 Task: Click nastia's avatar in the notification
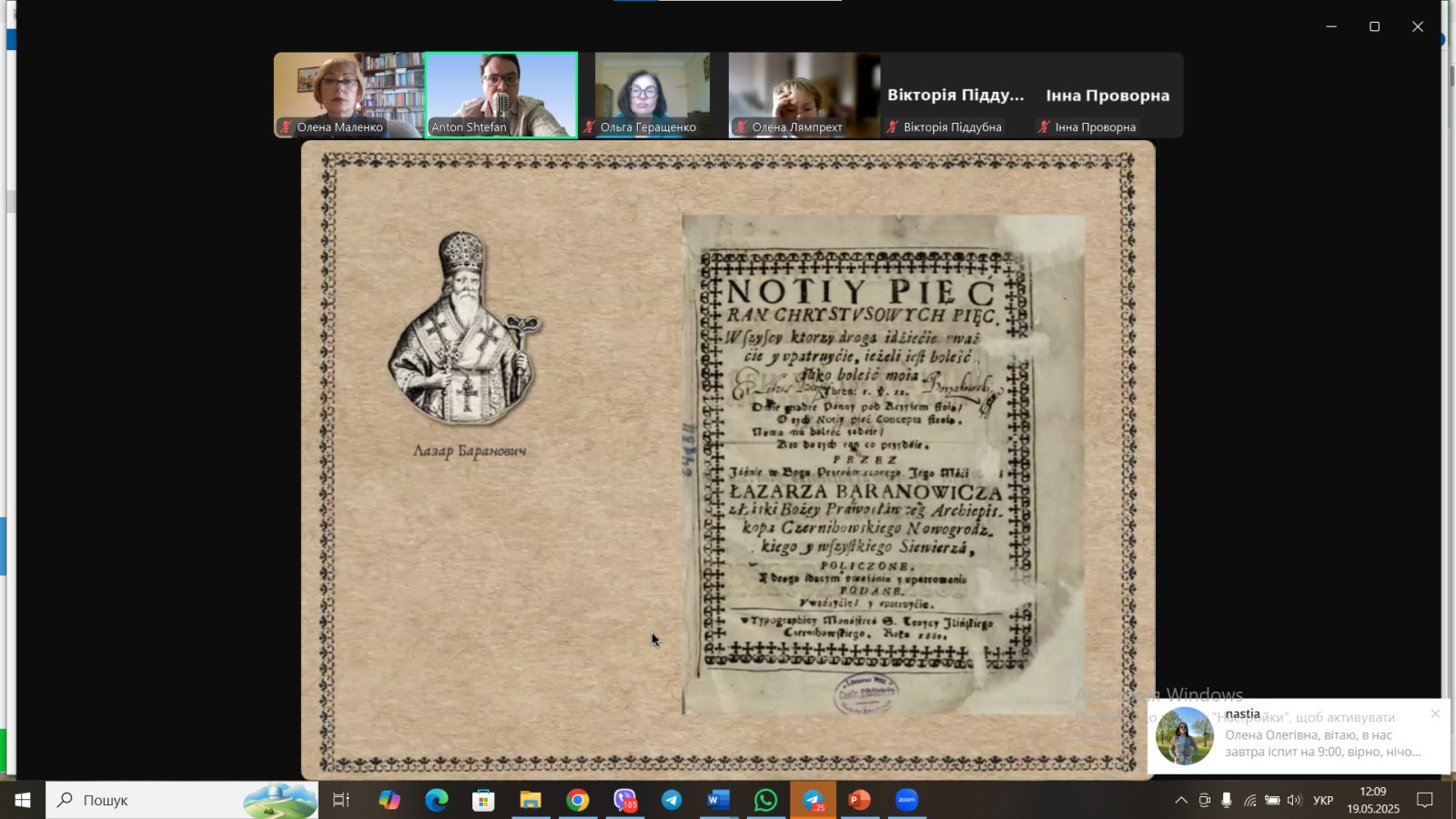1185,736
